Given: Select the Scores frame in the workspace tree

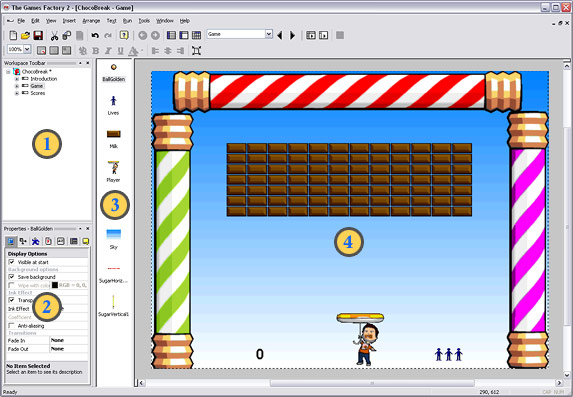Looking at the screenshot, I should [38, 93].
